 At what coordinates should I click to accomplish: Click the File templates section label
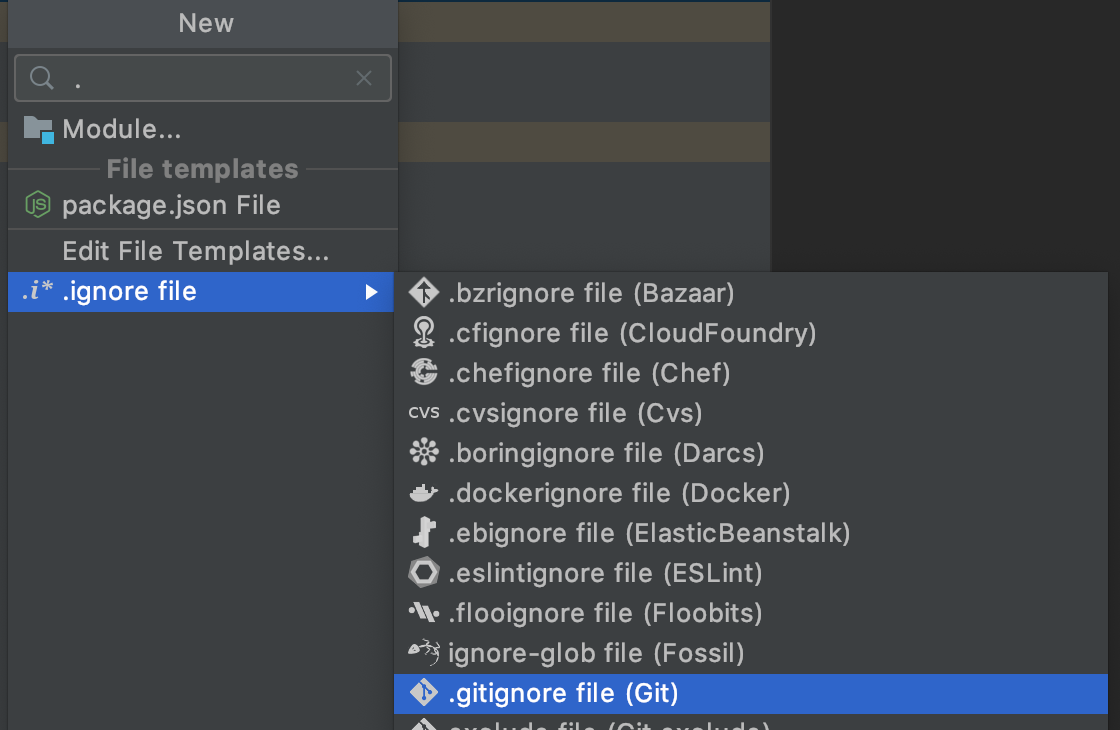coord(202,169)
